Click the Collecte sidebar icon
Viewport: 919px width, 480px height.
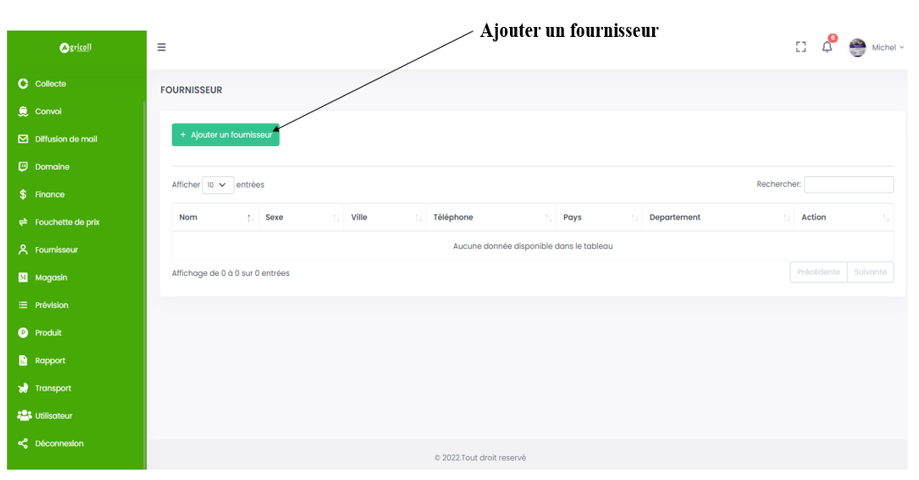(x=23, y=84)
